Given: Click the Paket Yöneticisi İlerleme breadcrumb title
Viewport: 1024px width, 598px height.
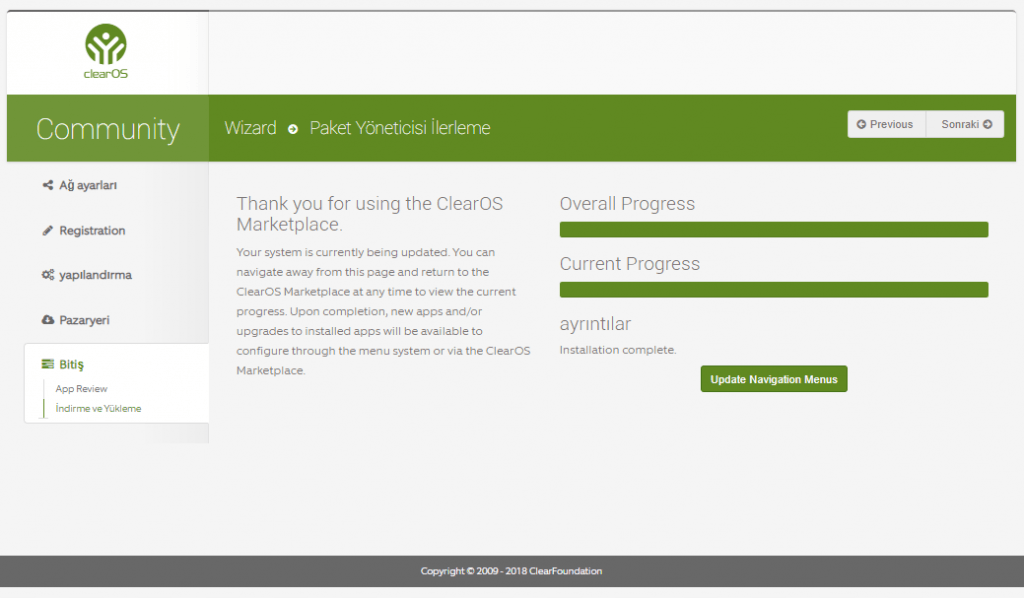Looking at the screenshot, I should [x=400, y=128].
